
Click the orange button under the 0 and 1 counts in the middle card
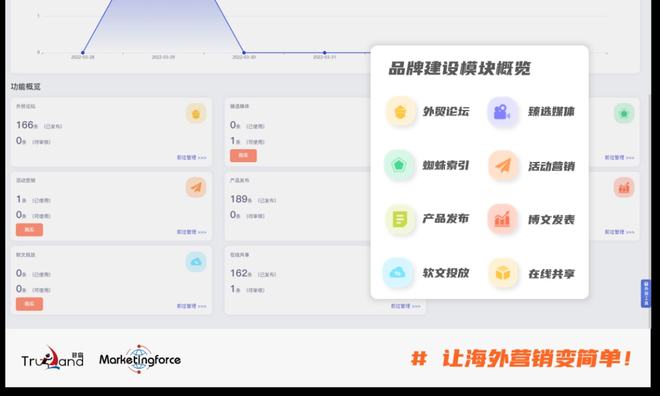point(243,155)
